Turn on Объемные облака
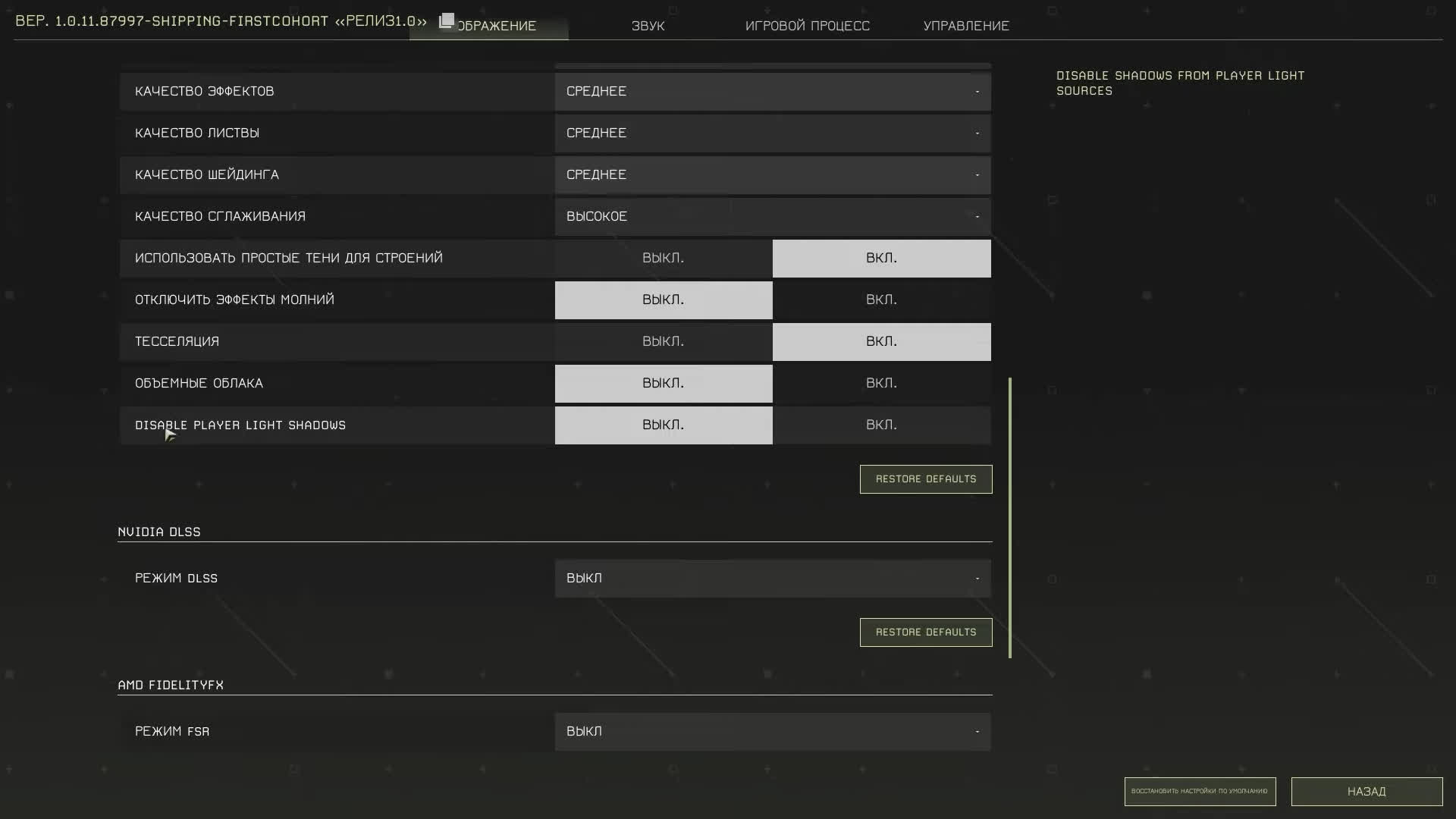This screenshot has width=1456, height=819. coord(880,384)
